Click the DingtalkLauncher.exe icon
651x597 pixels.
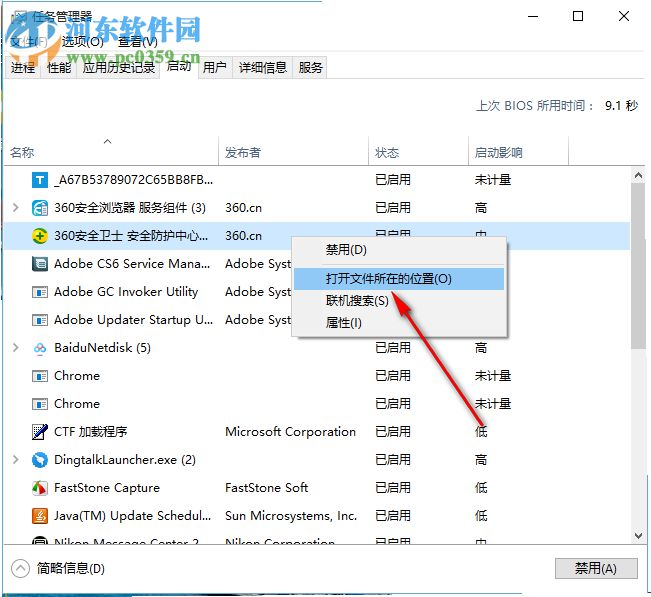pyautogui.click(x=40, y=460)
